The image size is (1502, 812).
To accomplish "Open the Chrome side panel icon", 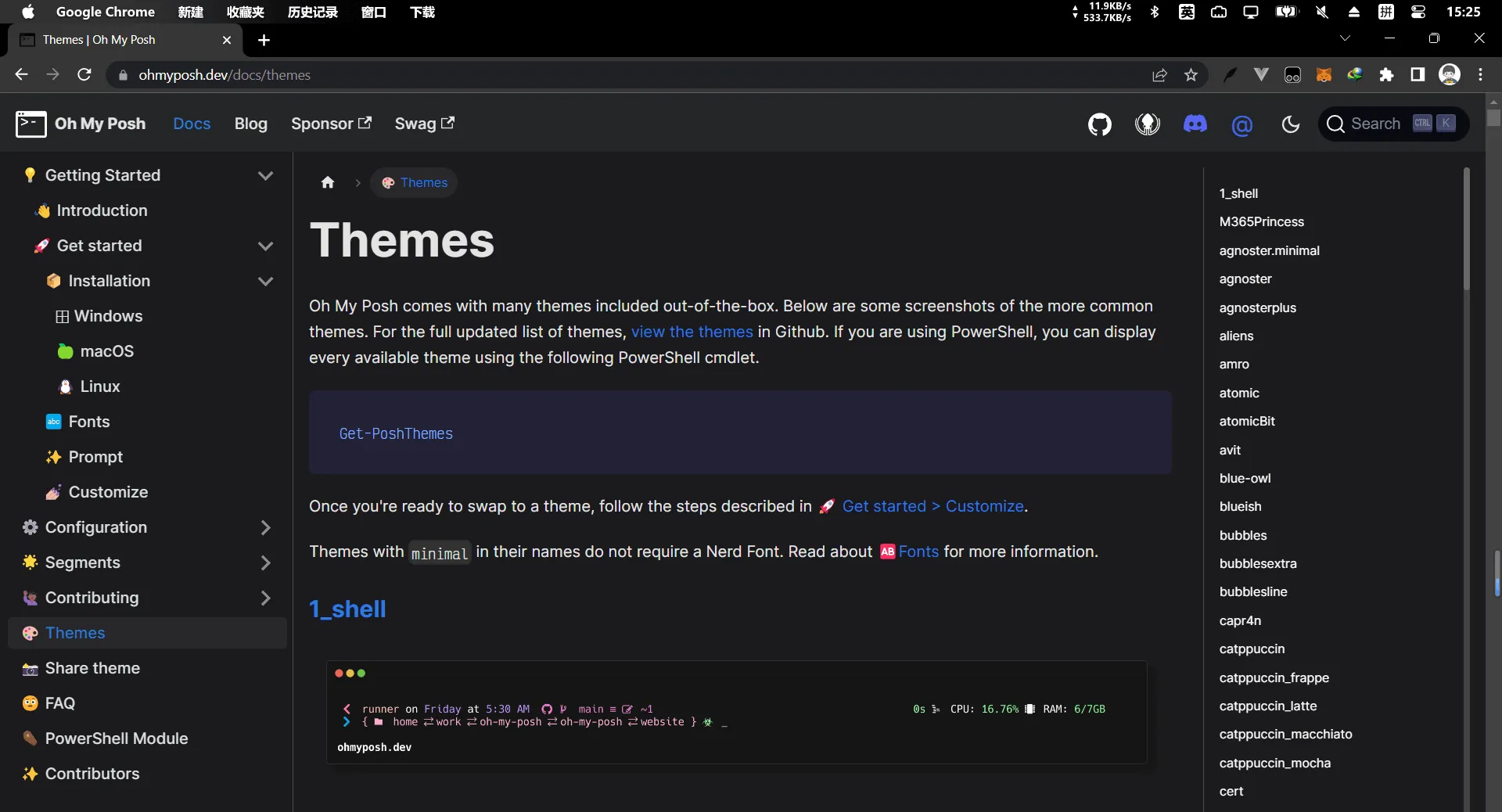I will pyautogui.click(x=1418, y=74).
